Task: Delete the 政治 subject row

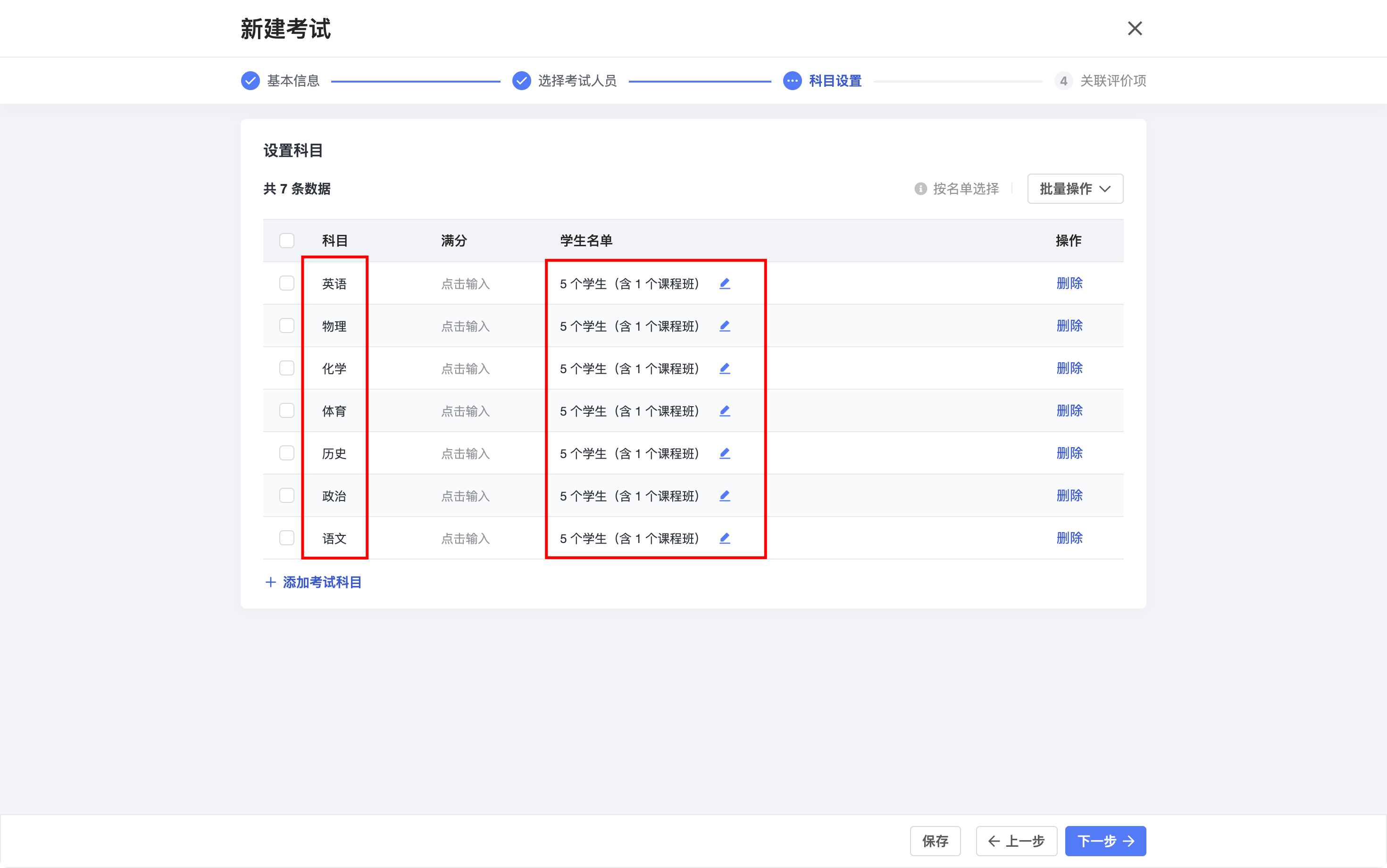Action: [1069, 495]
